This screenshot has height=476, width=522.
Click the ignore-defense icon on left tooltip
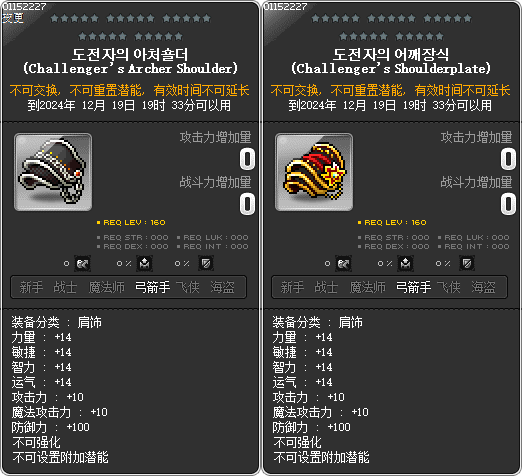pyautogui.click(x=144, y=264)
